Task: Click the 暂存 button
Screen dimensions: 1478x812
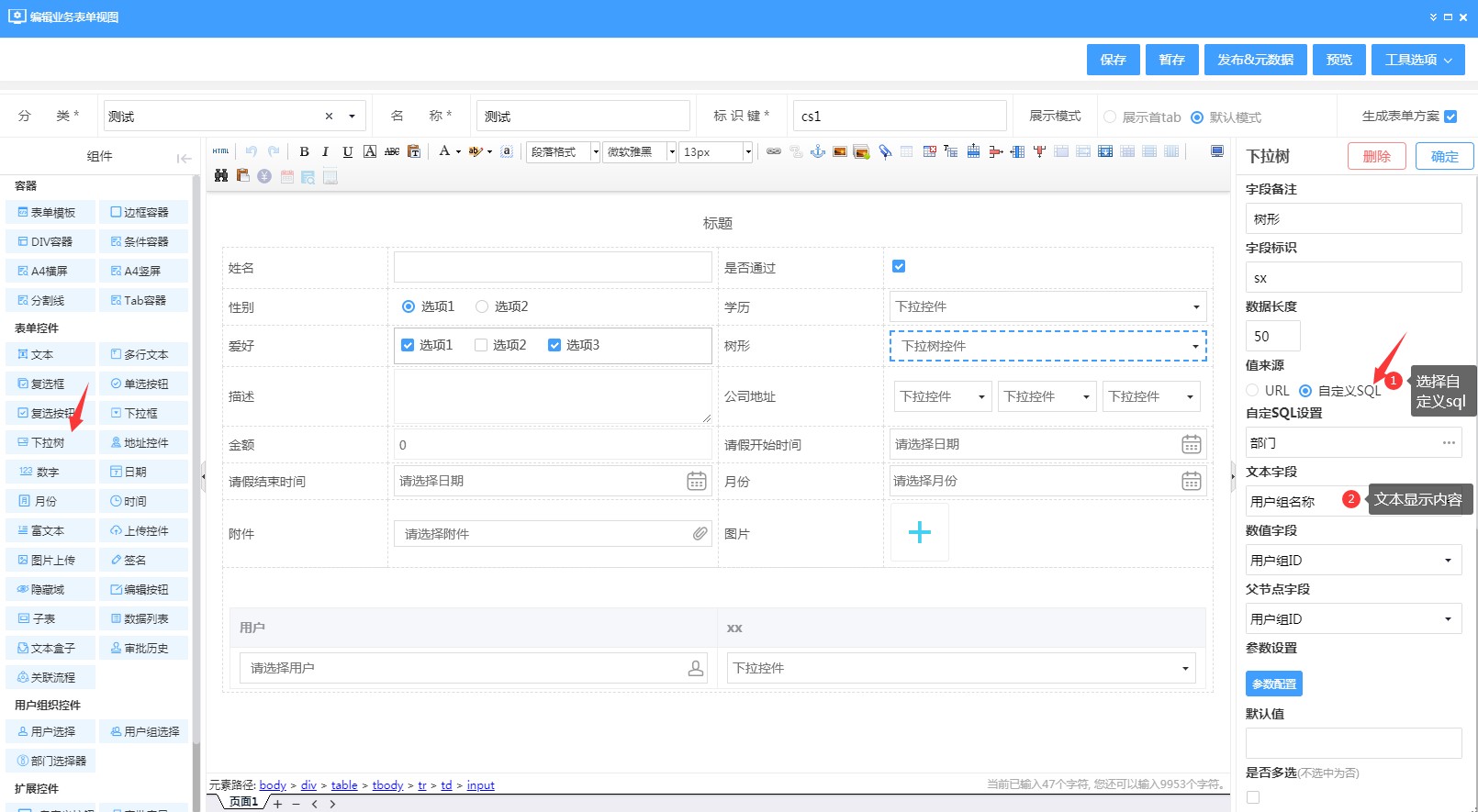Action: pyautogui.click(x=1172, y=60)
